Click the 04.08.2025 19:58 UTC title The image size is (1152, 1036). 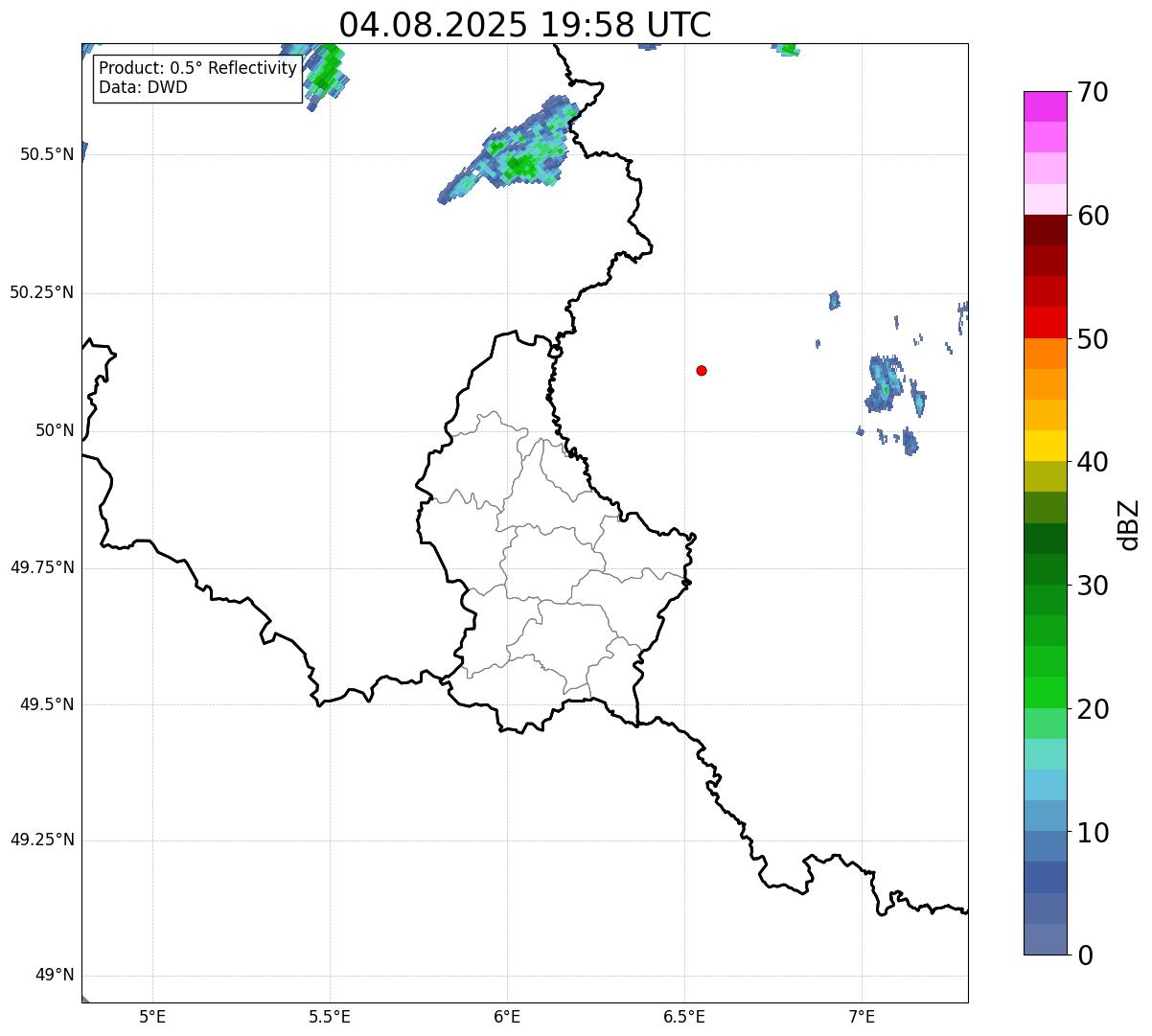(525, 24)
